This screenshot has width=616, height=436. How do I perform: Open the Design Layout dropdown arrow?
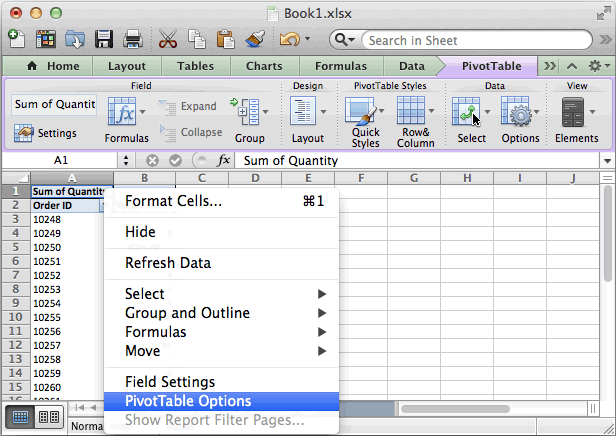pos(323,112)
